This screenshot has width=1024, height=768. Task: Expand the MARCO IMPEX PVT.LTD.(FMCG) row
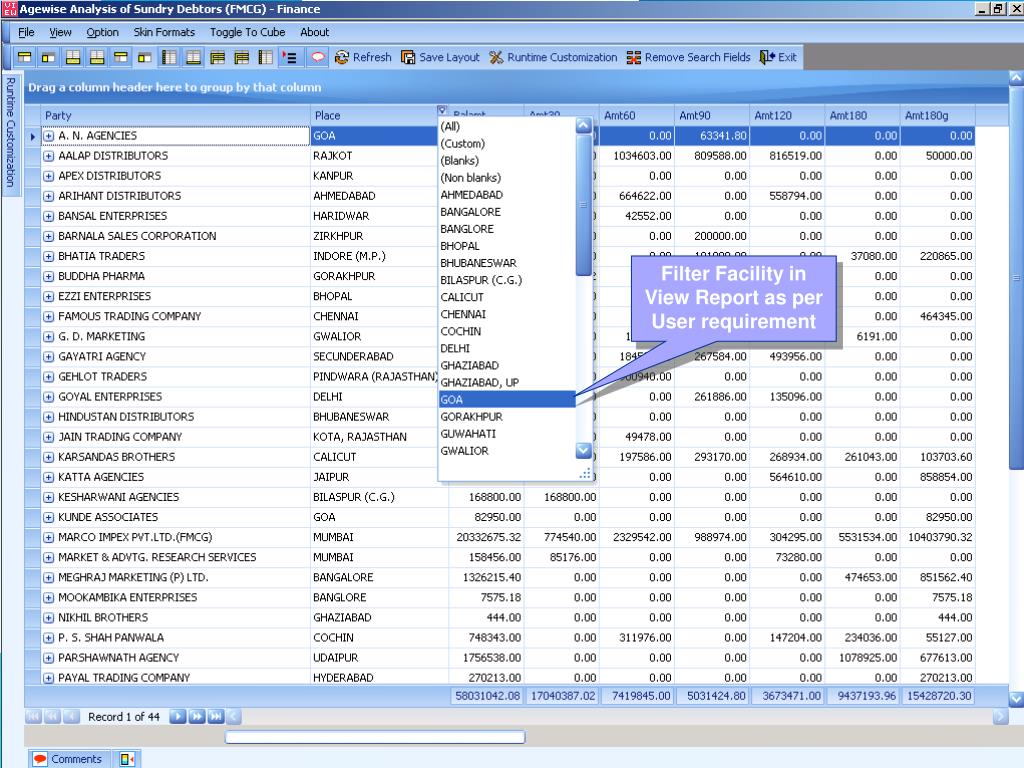click(48, 537)
